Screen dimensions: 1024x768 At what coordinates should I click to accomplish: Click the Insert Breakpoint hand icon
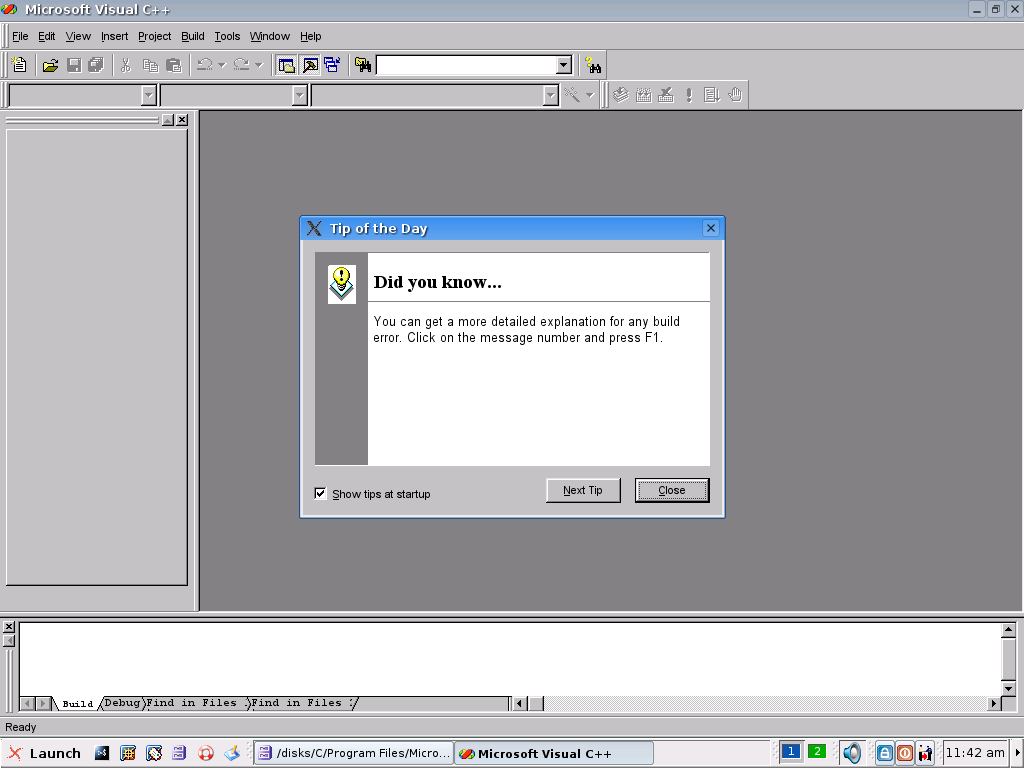pos(735,95)
